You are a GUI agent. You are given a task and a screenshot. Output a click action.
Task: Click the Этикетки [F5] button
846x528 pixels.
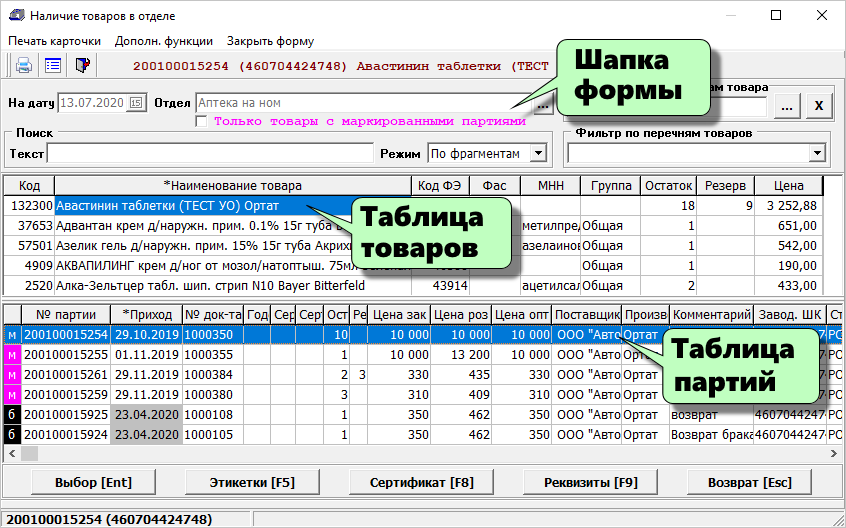pyautogui.click(x=252, y=482)
